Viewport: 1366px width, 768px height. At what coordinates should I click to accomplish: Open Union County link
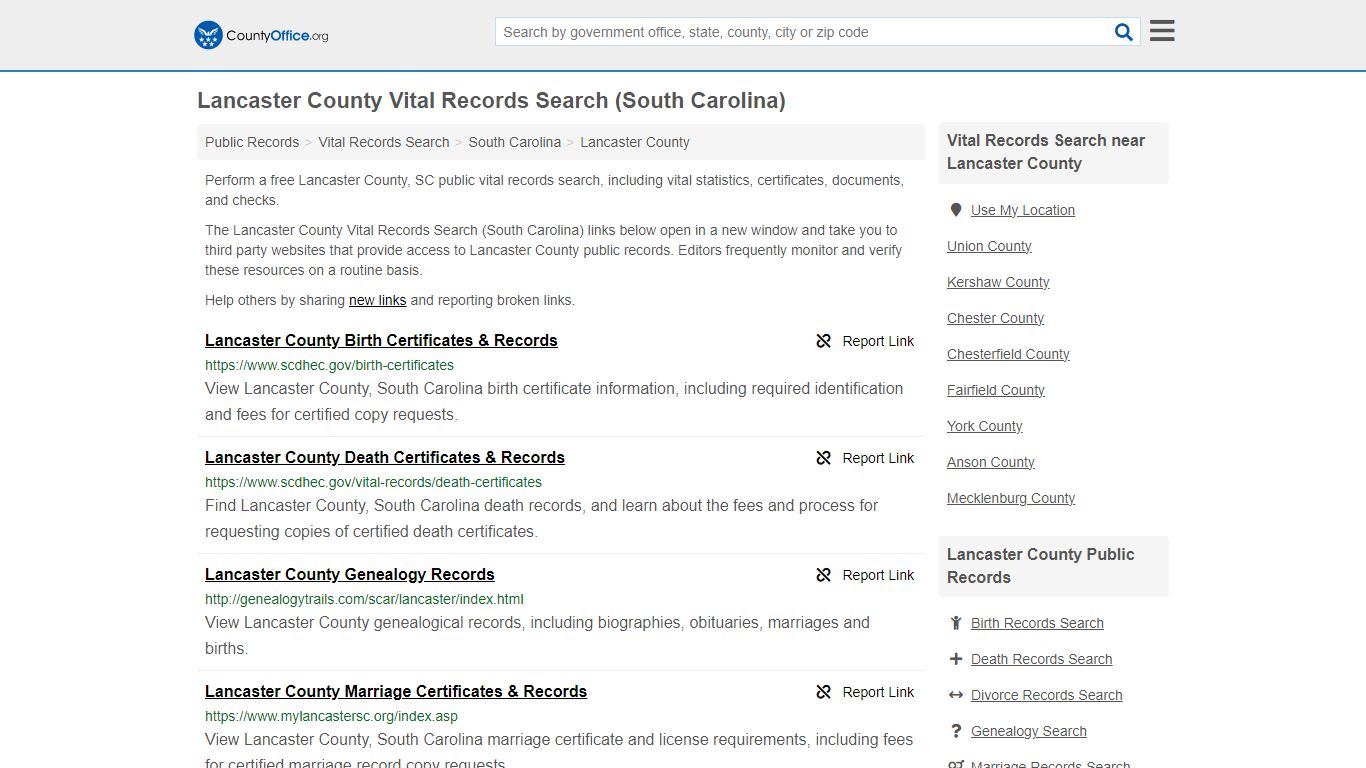[x=989, y=246]
